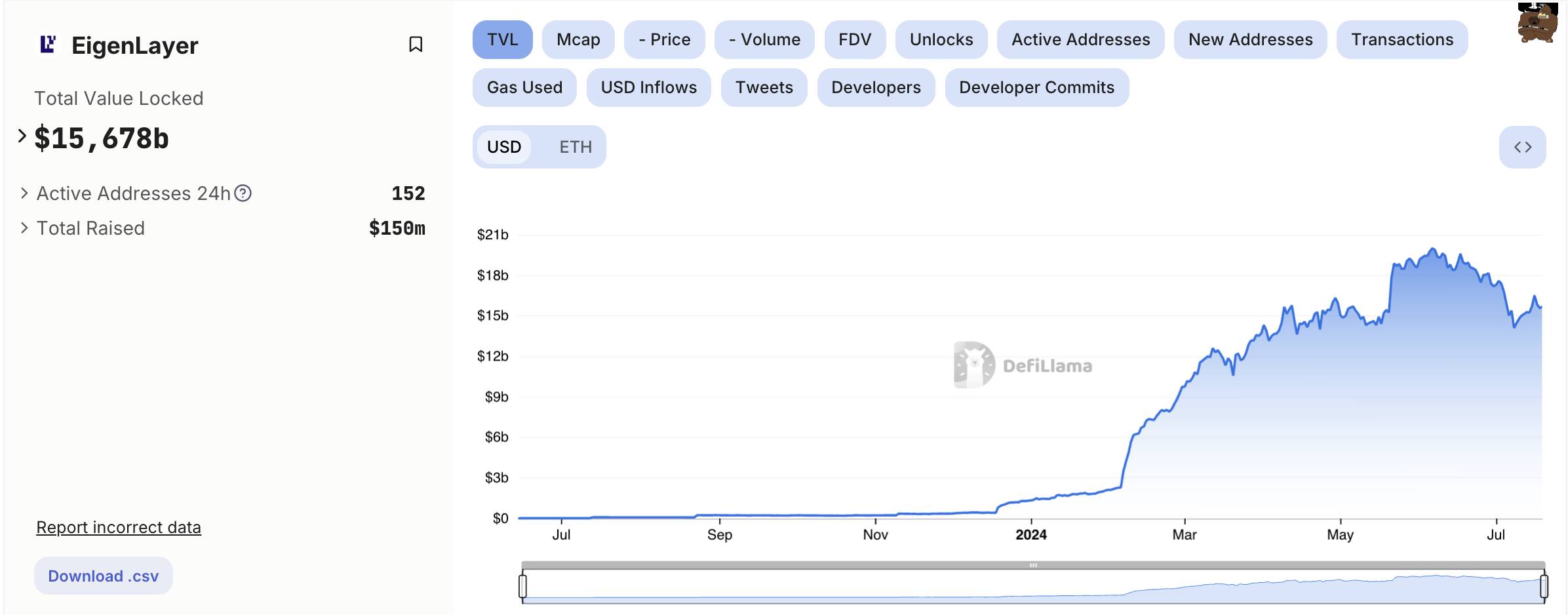Expand the Total Raised row
This screenshot has height=615, width=1568.
[24, 228]
